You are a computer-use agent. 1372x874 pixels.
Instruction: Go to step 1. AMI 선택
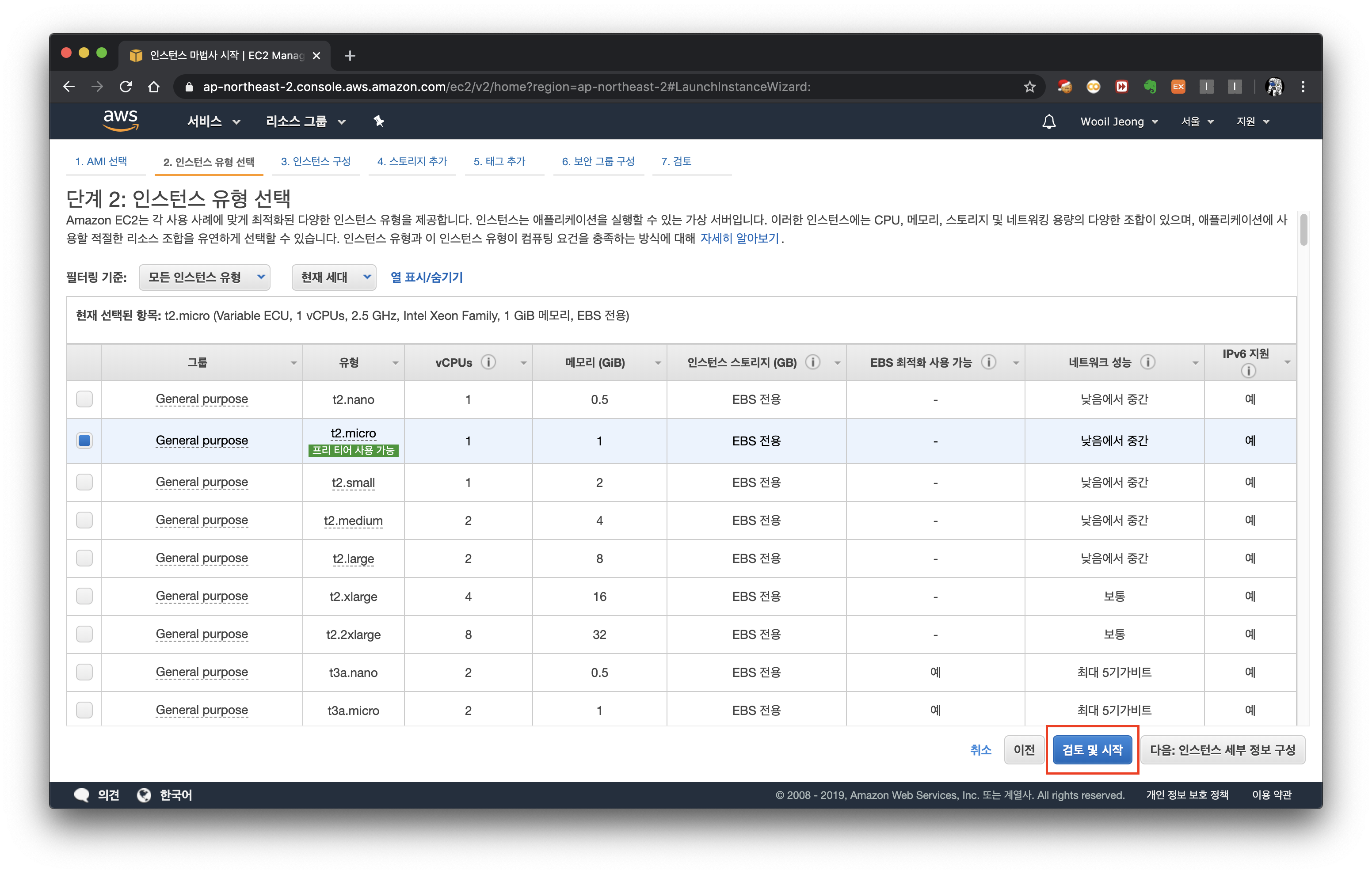[101, 161]
